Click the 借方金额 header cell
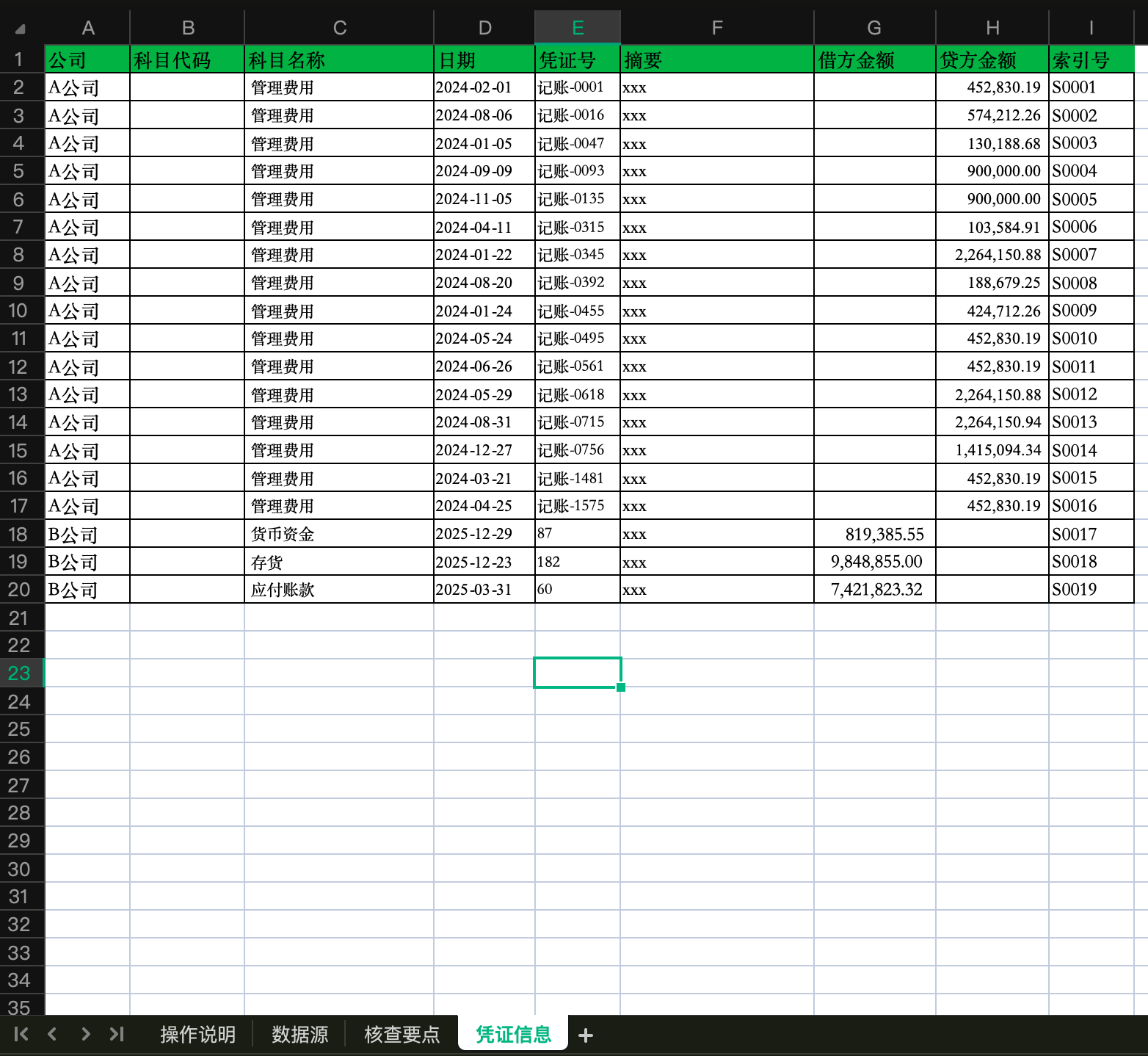This screenshot has width=1148, height=1056. 873,60
